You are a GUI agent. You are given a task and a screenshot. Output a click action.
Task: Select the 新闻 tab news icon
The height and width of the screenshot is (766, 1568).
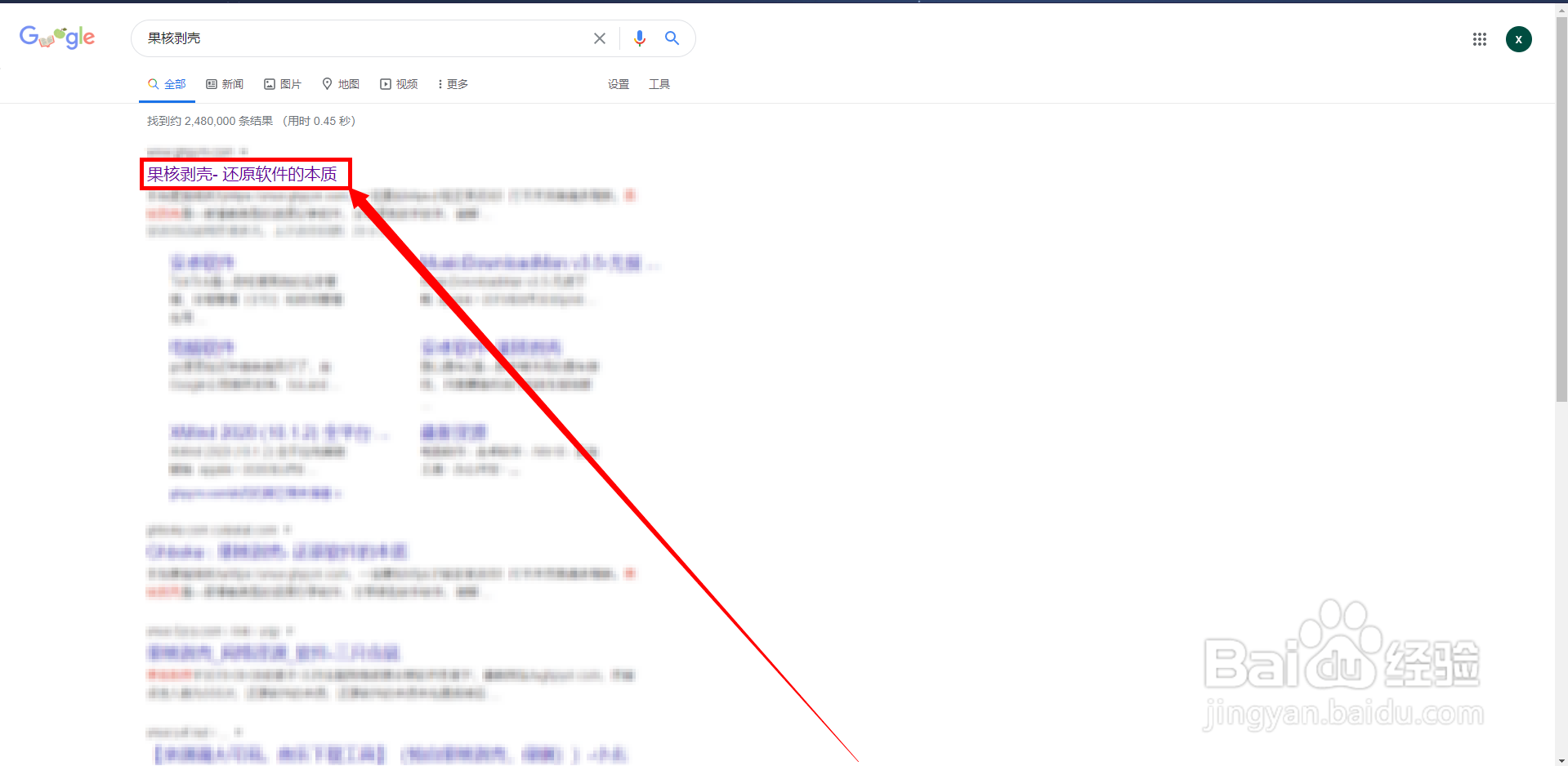(210, 83)
